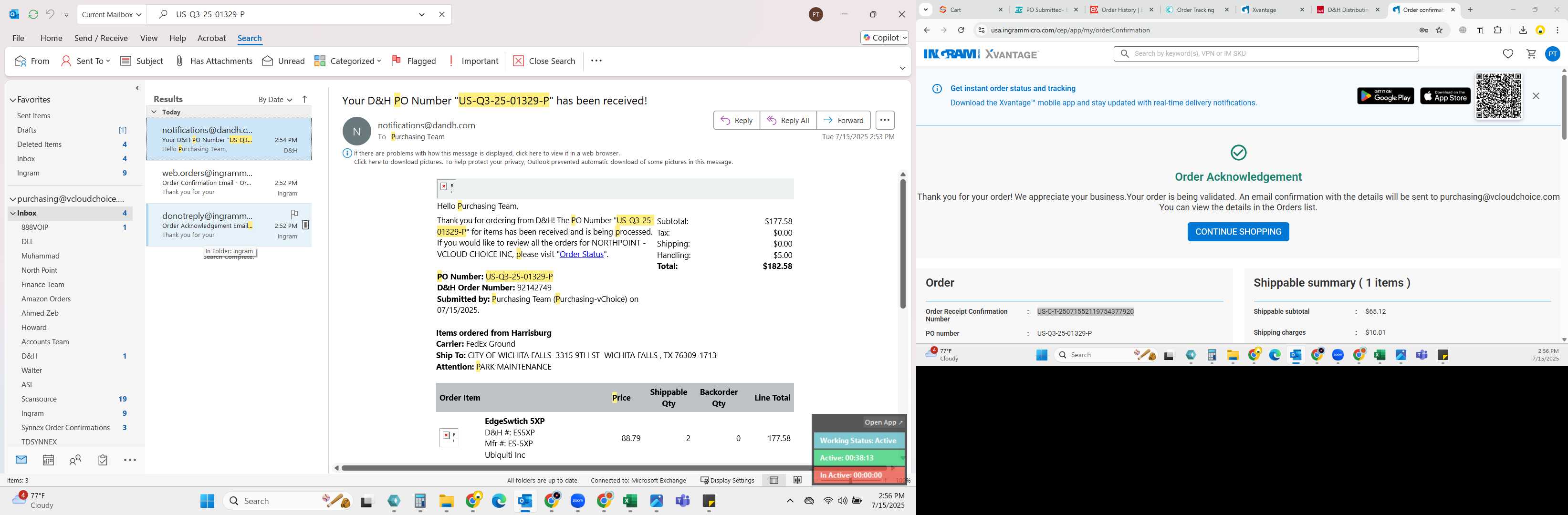Open more message actions beside Forward
Viewport: 1568px width, 515px height.
click(884, 120)
